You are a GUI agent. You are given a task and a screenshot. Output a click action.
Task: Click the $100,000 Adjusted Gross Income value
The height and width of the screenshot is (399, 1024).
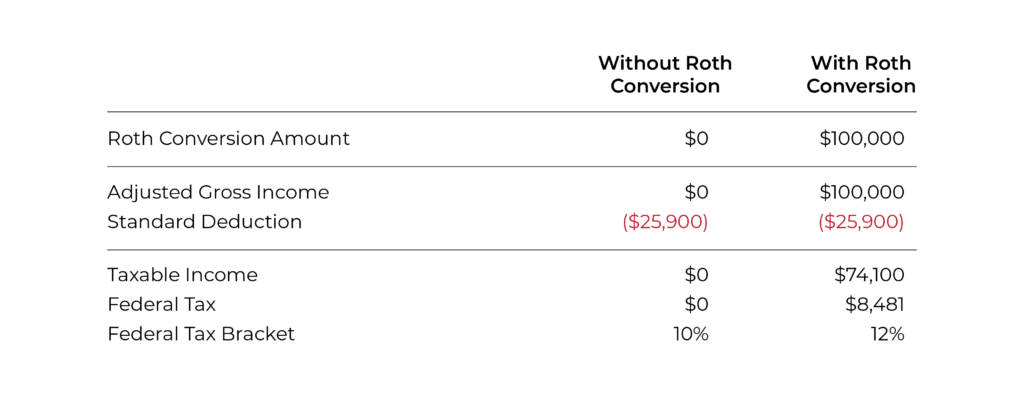coord(862,193)
